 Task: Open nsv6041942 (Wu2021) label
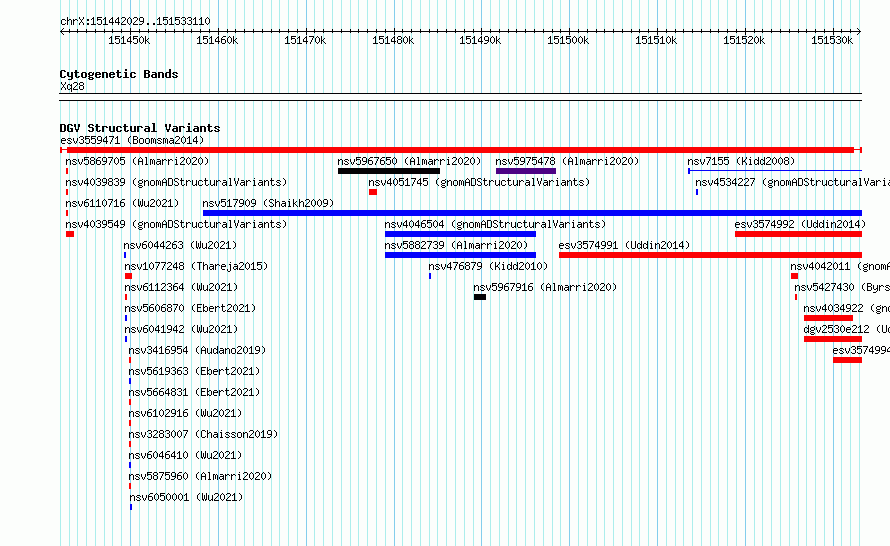click(x=181, y=329)
